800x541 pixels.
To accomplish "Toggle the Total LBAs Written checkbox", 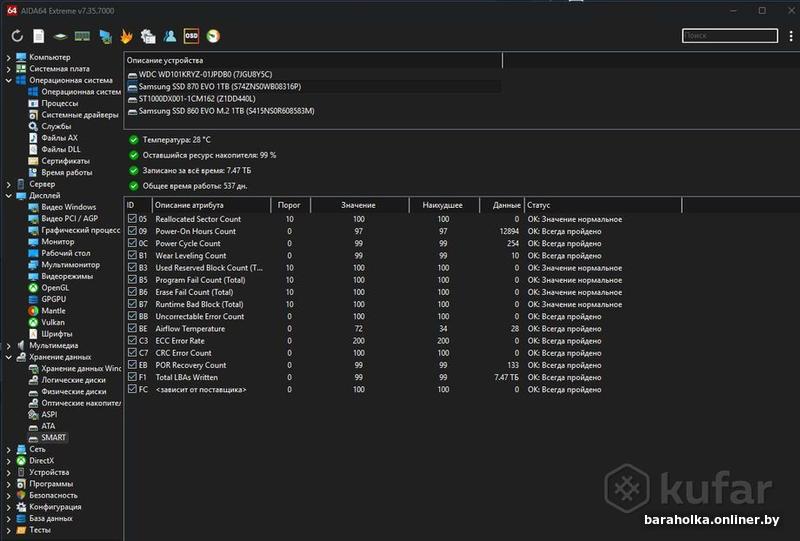I will [132, 377].
